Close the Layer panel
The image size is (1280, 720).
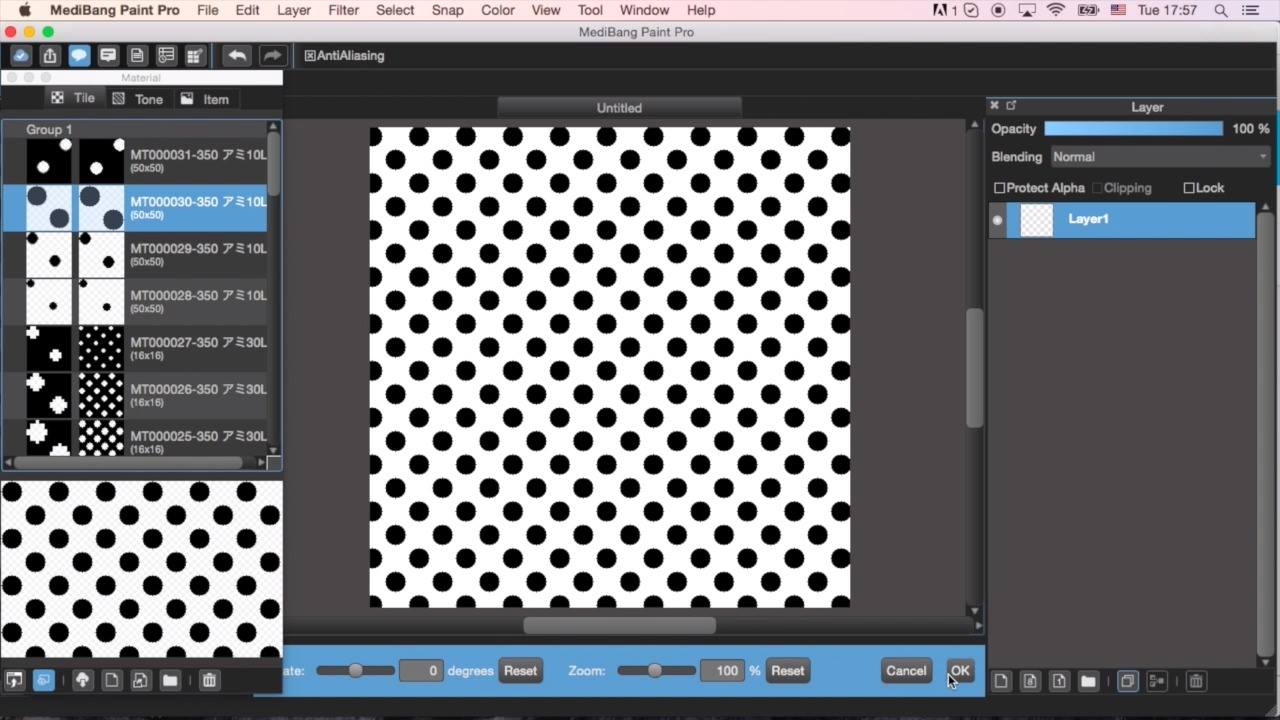click(x=994, y=105)
